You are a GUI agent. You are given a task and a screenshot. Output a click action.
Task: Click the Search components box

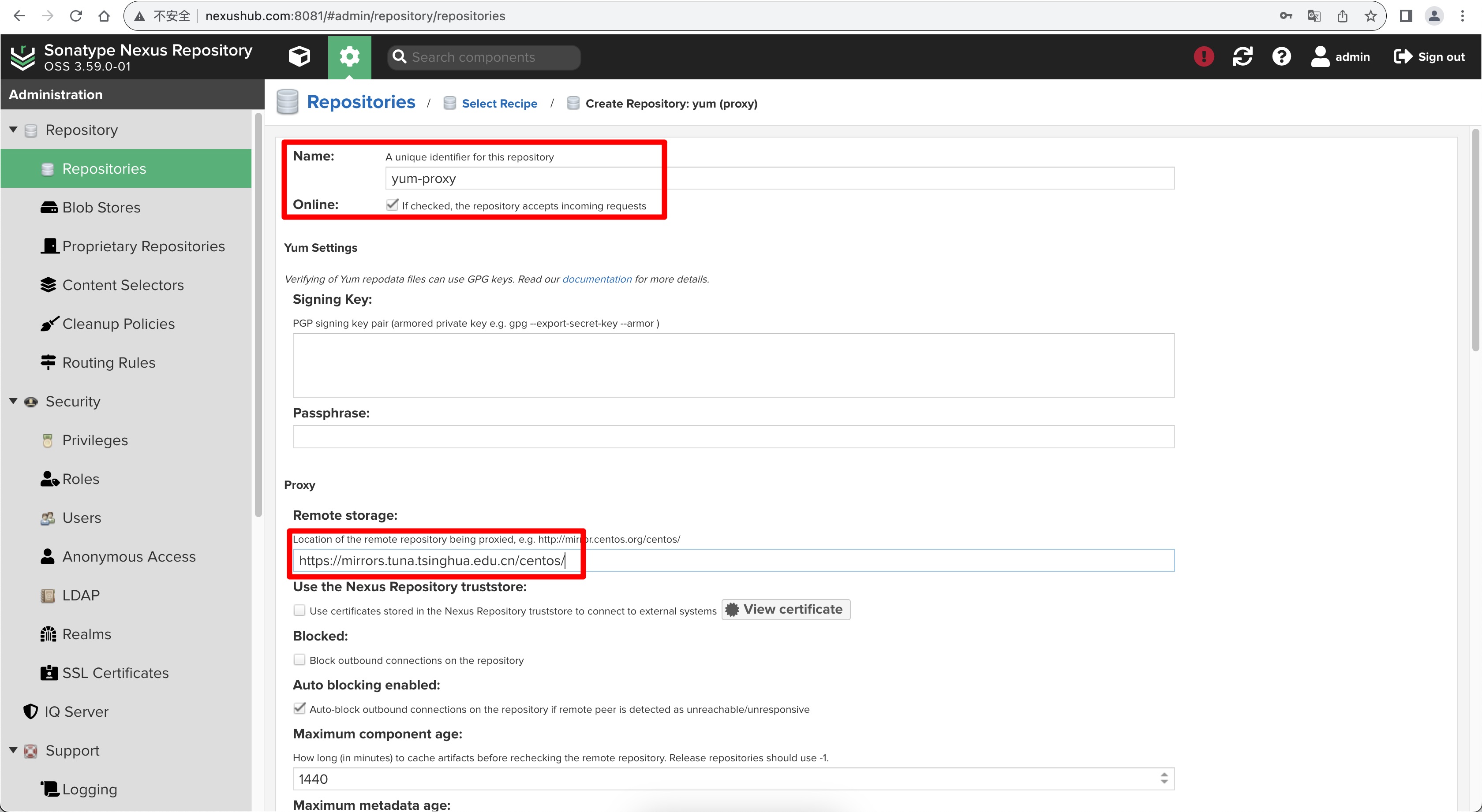coord(484,57)
